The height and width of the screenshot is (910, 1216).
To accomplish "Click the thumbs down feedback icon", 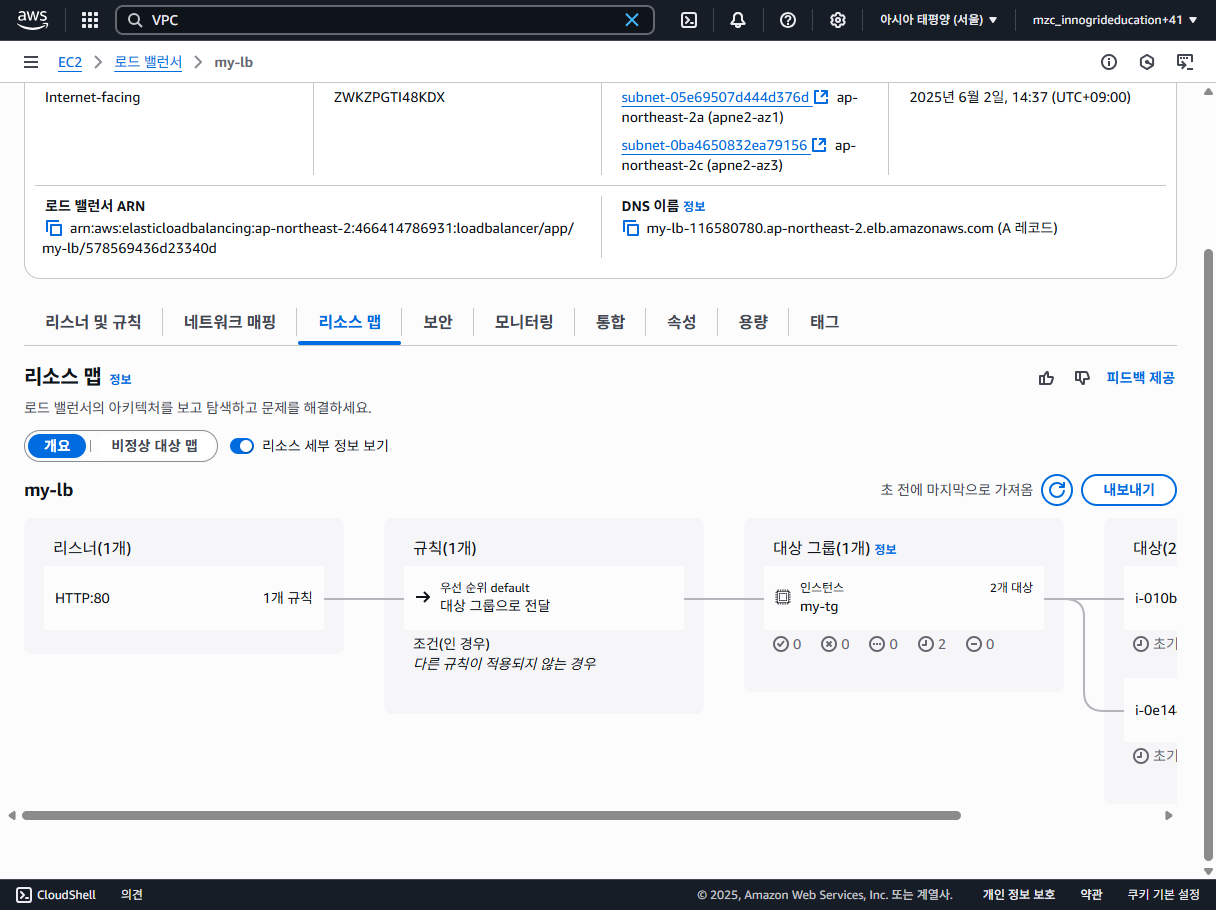I will click(x=1081, y=378).
